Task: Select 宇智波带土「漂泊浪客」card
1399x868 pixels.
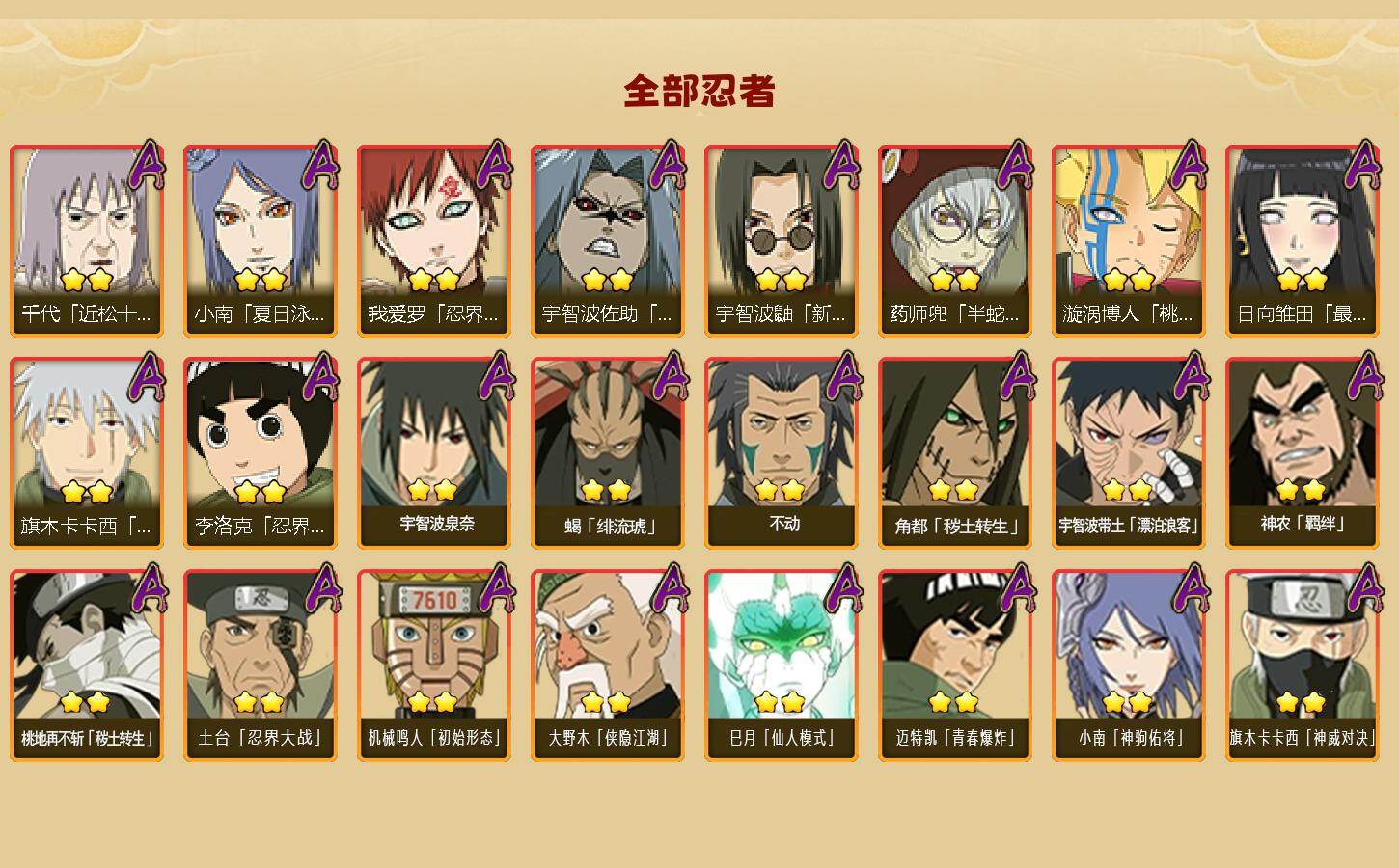Action: tap(1129, 453)
